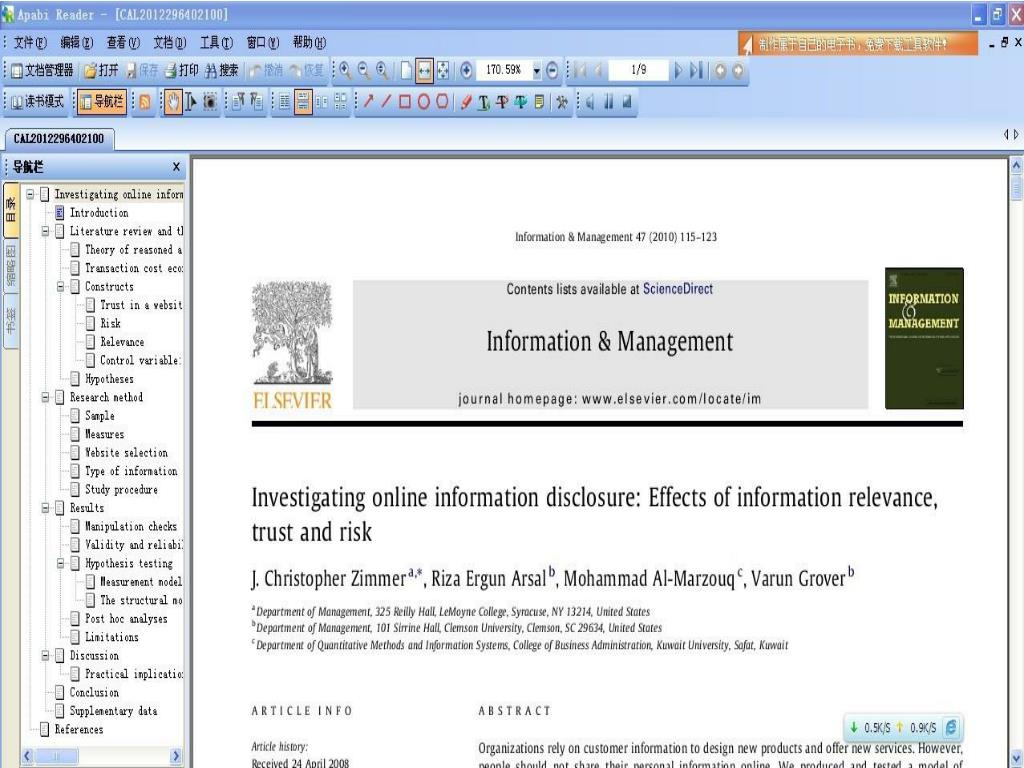Collapse the 'Results' tree node
This screenshot has height=768, width=1024.
click(x=45, y=507)
